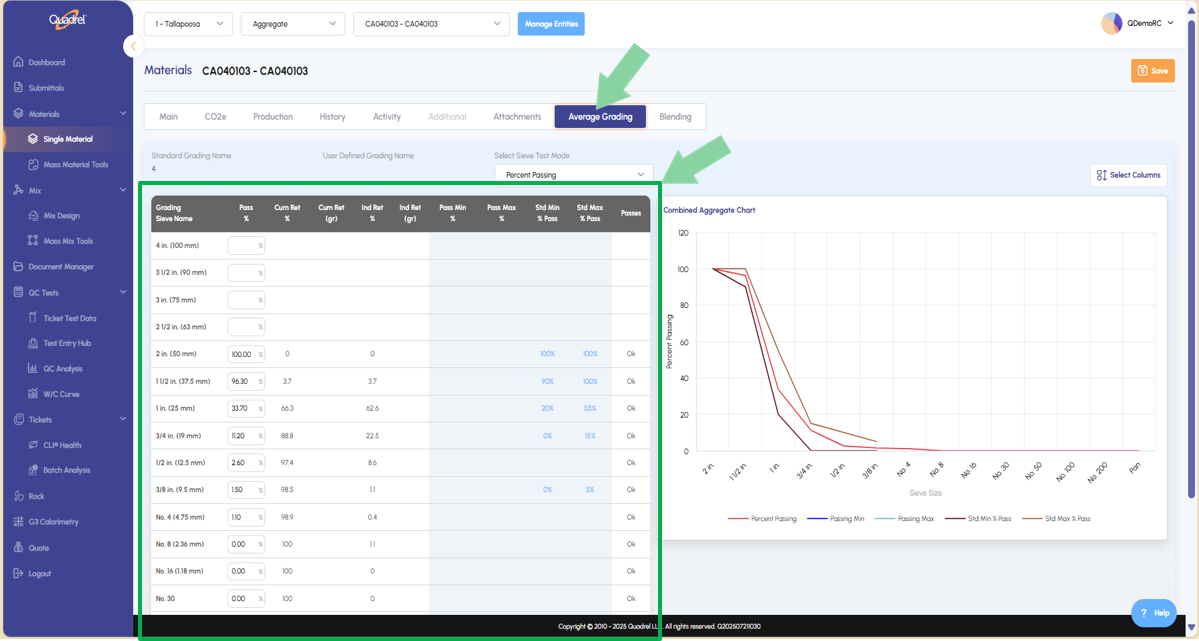1199x641 pixels.
Task: Open Document Manager folder icon
Action: click(19, 267)
